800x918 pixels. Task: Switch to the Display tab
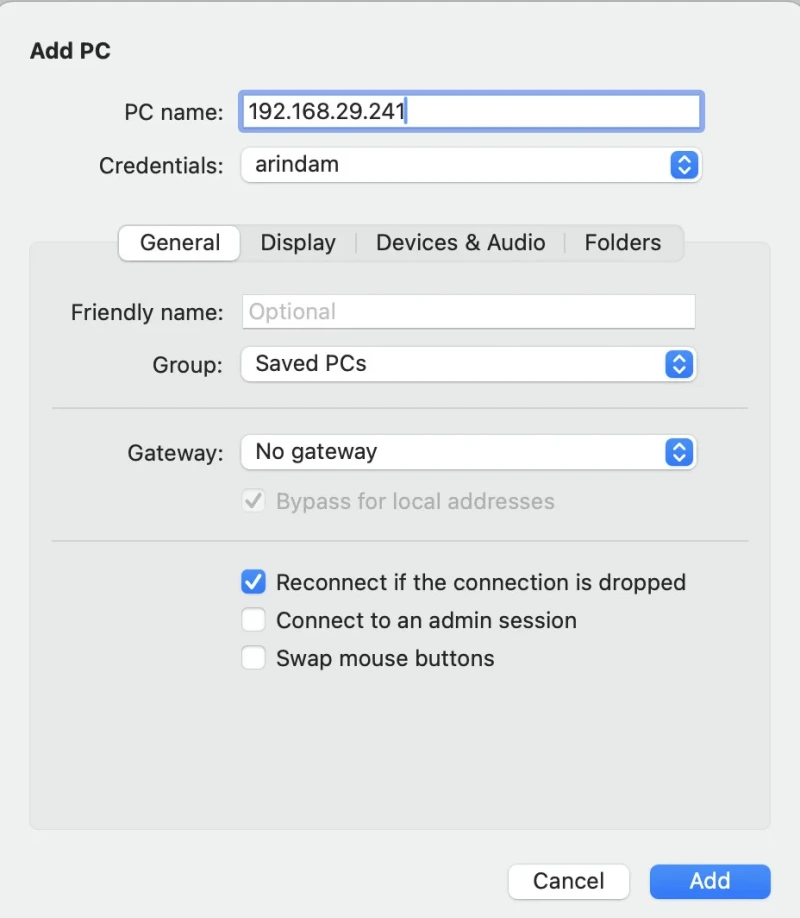point(298,243)
